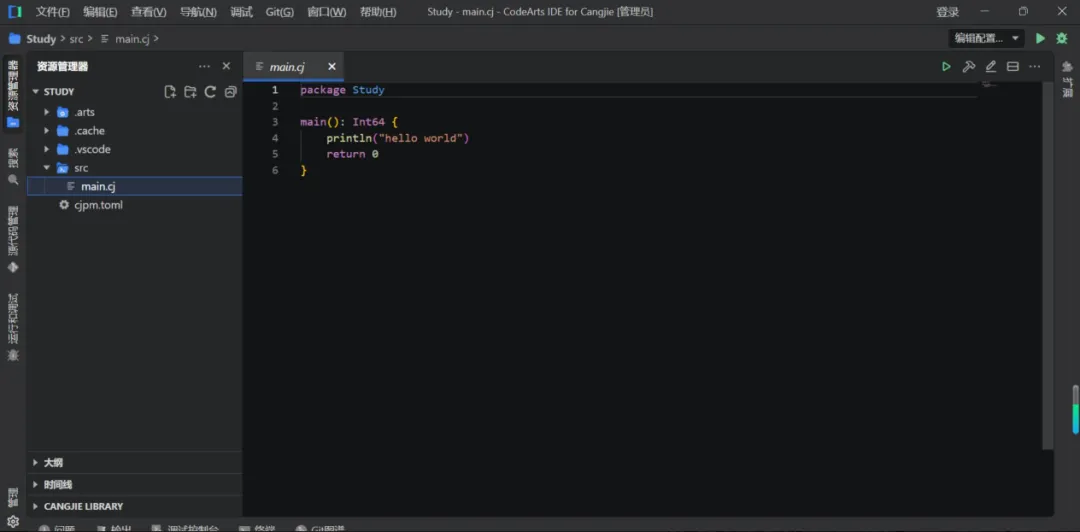1080x532 pixels.
Task: Minimize the CodeArts IDE window
Action: pyautogui.click(x=986, y=12)
